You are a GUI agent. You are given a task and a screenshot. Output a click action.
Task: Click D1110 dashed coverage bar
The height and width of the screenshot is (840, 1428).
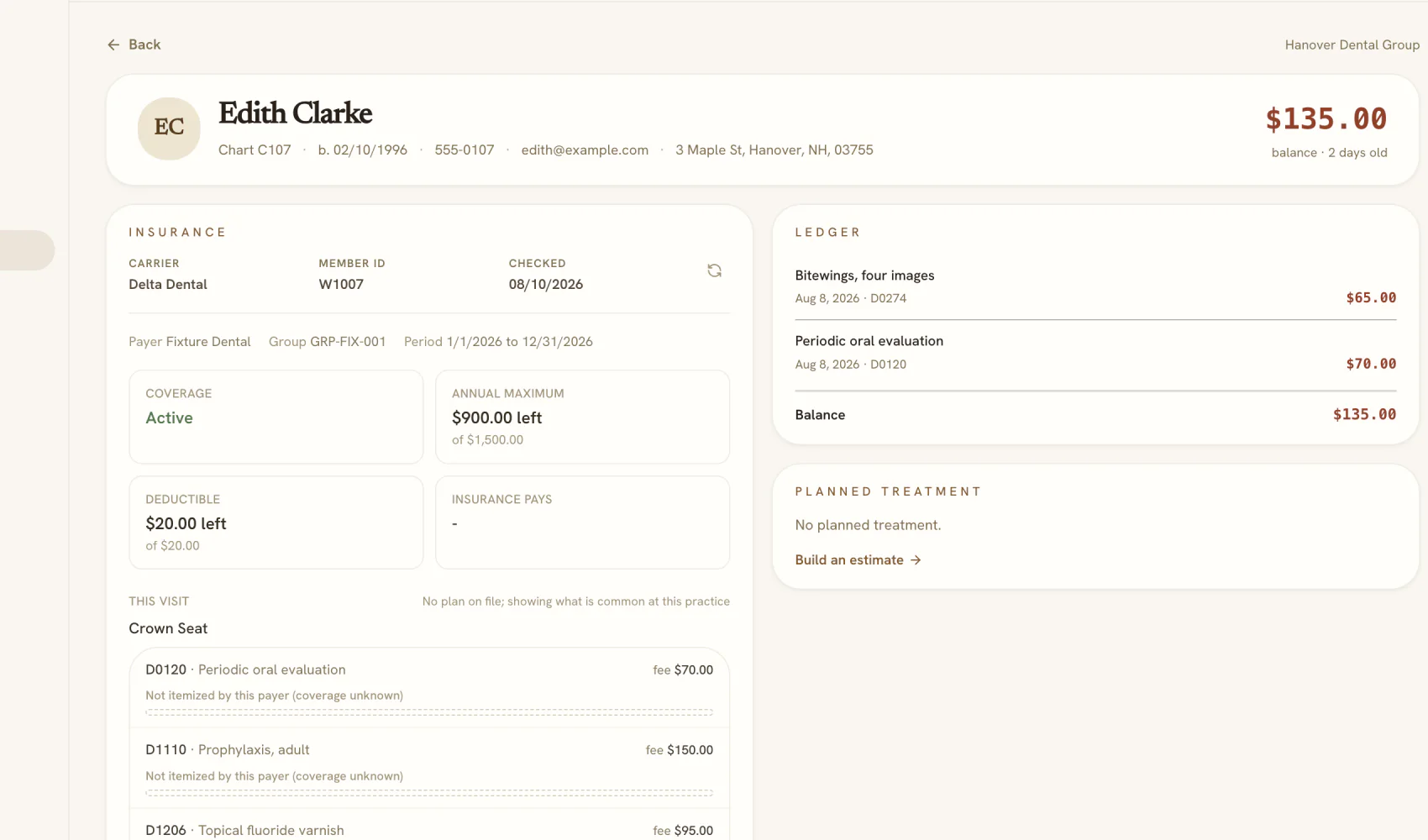(429, 793)
